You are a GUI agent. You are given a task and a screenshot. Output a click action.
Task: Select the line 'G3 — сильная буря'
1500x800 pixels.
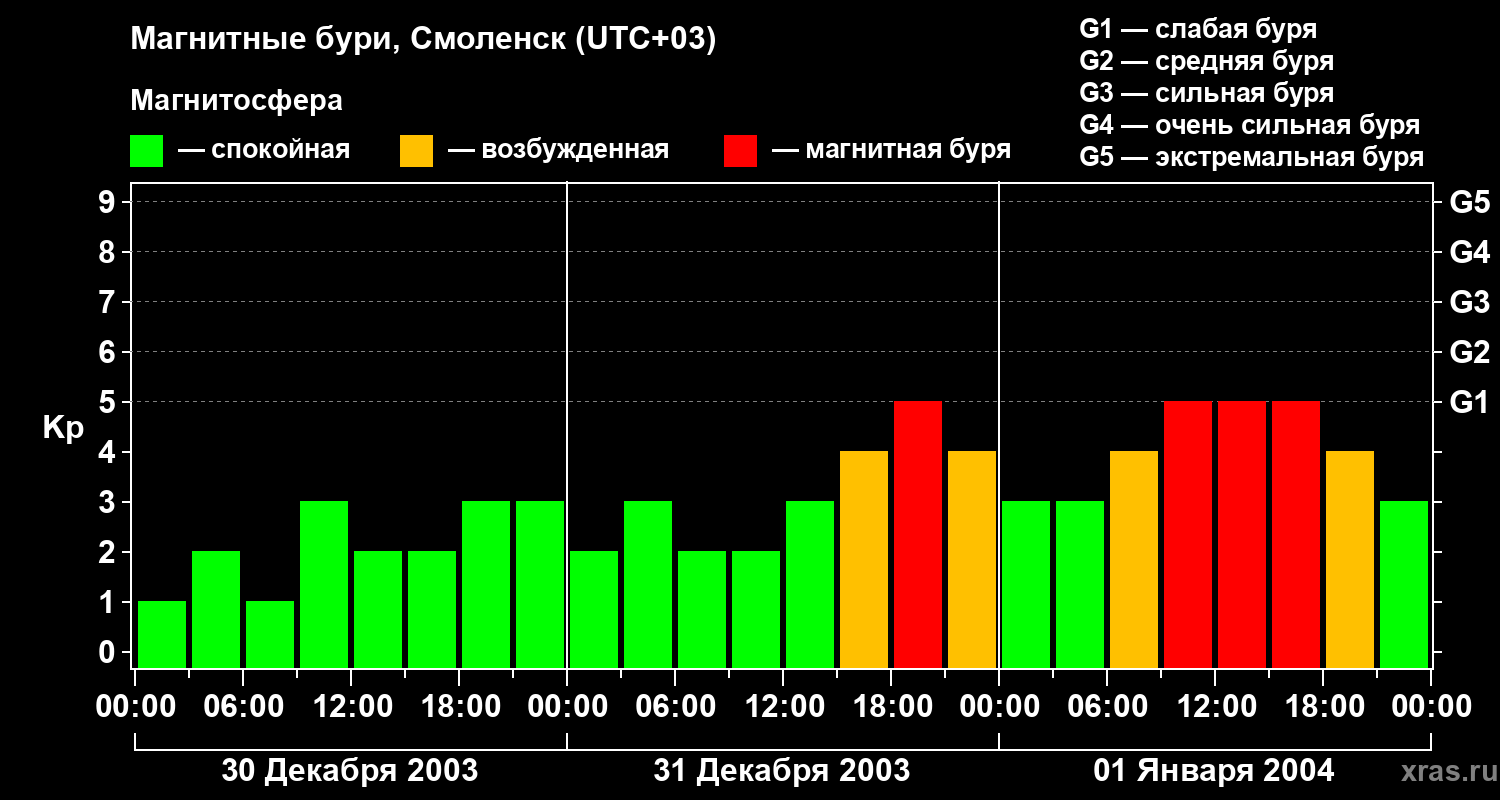[1206, 93]
